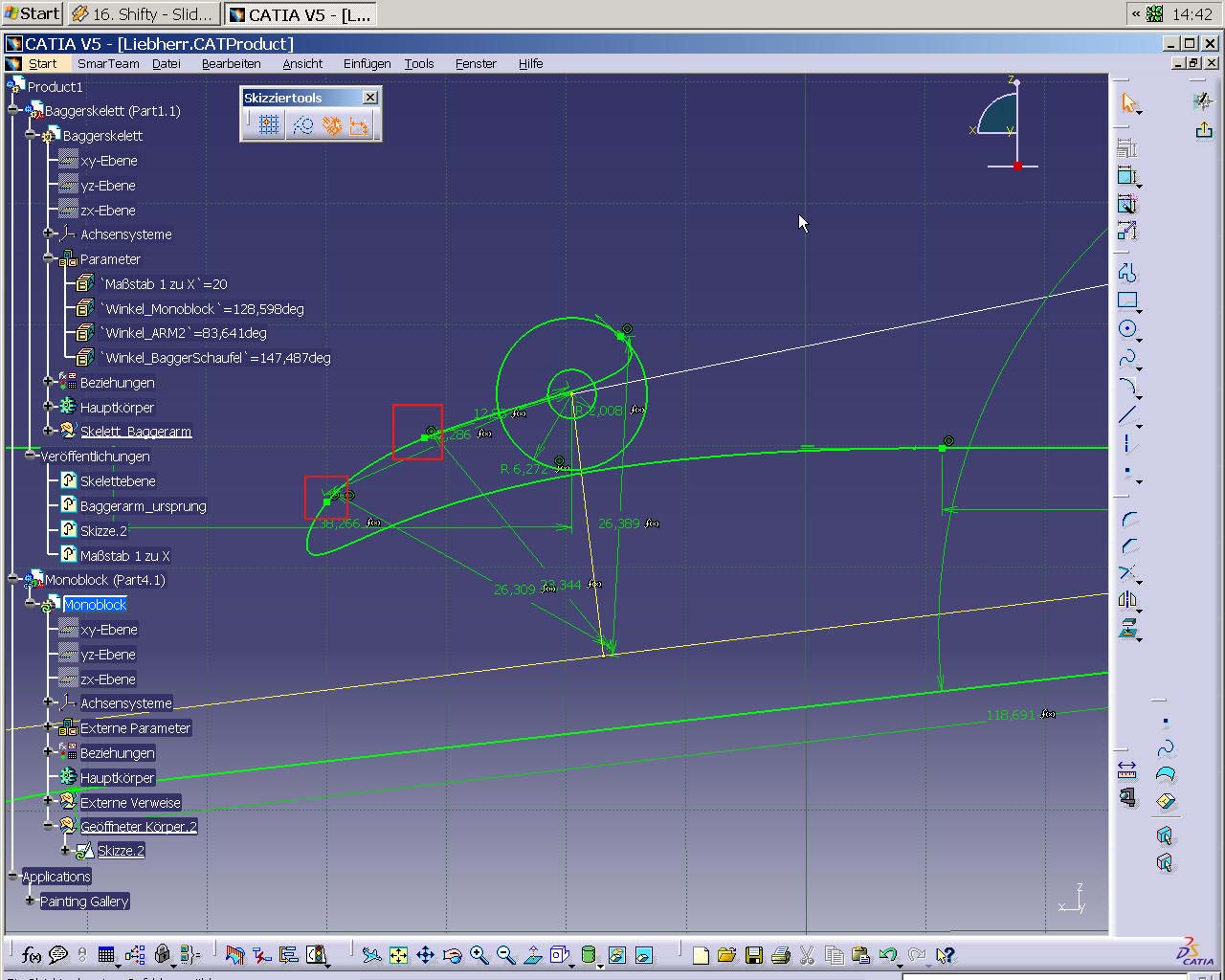
Task: Close the Skizziertools floating toolbar
Action: (370, 98)
